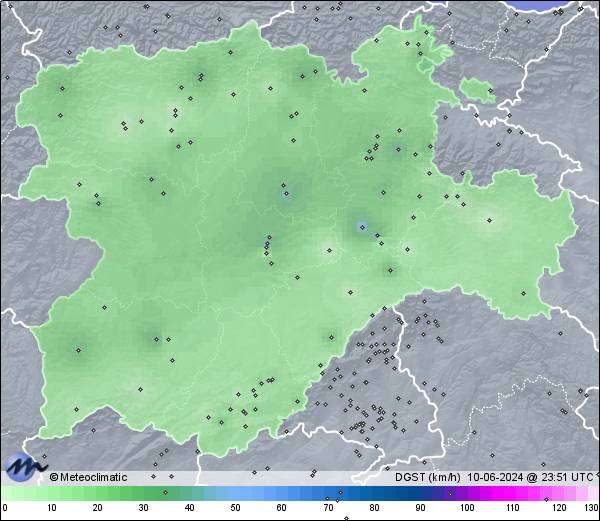Click the scale label 90
The image size is (600, 521).
[420, 508]
